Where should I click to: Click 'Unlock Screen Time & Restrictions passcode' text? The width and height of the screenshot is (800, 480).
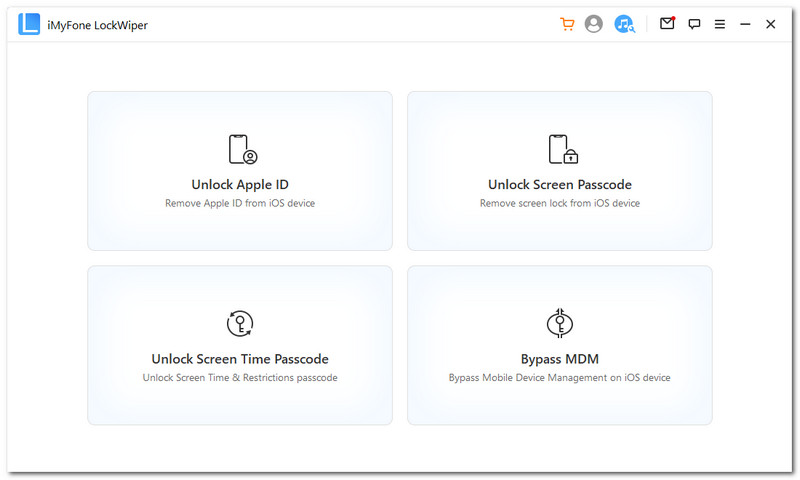[240, 378]
